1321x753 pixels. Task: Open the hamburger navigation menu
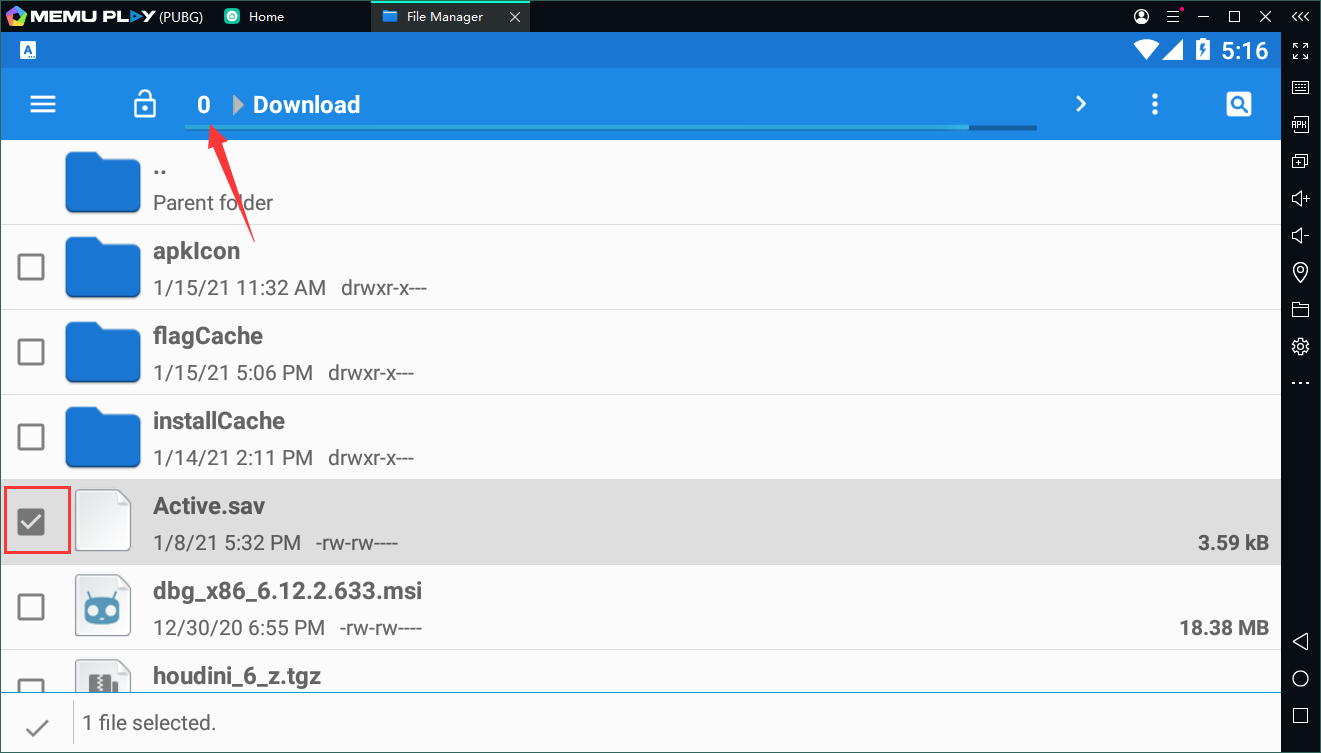(x=43, y=105)
